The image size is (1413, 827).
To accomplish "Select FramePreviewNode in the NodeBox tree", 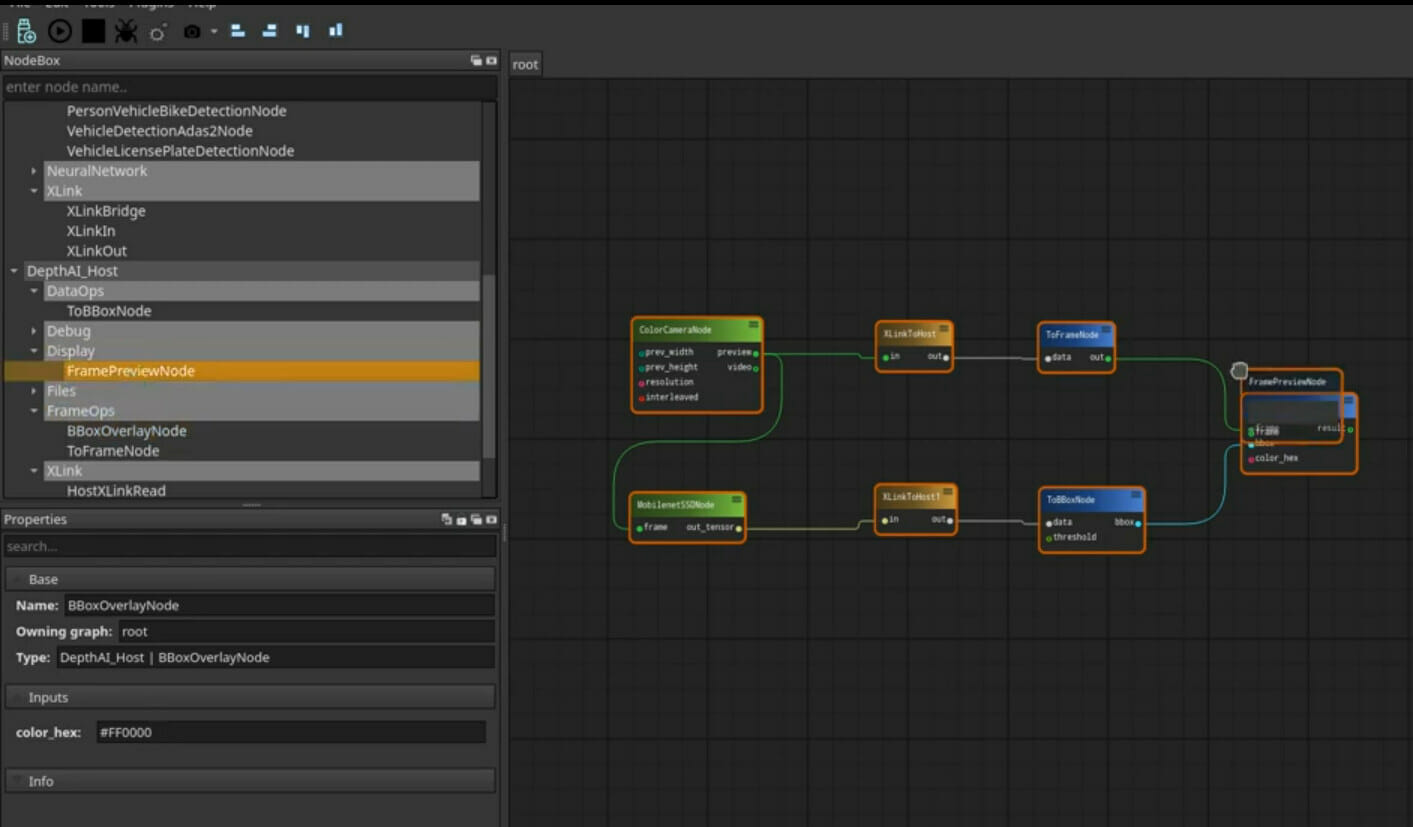I will coord(131,371).
